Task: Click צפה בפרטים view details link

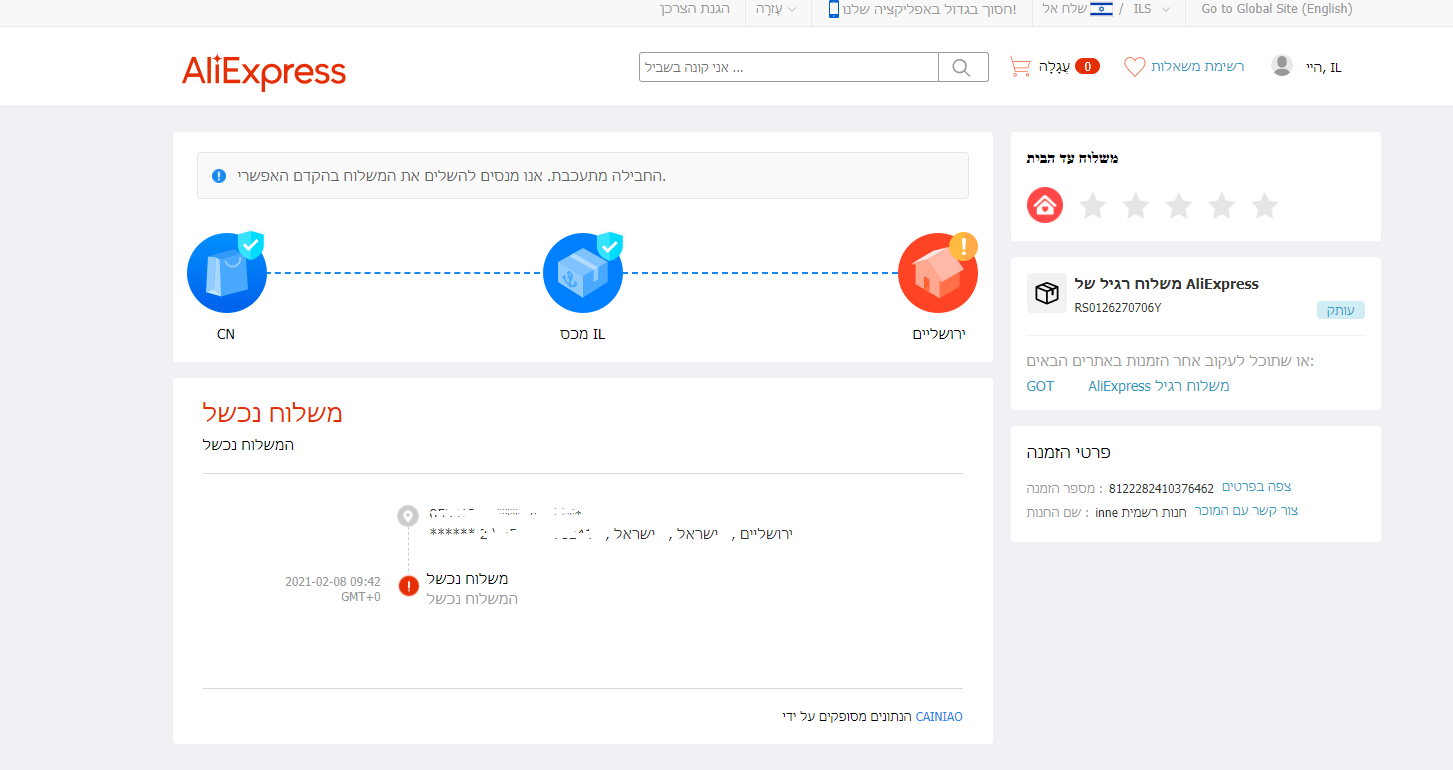Action: coord(1257,487)
